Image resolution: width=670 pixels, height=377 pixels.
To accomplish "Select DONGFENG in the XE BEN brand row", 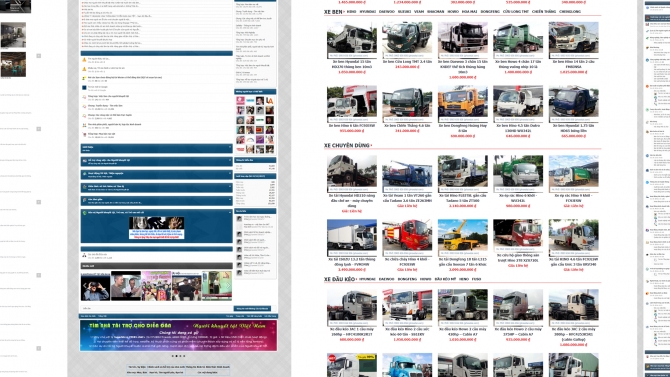I will click(490, 12).
